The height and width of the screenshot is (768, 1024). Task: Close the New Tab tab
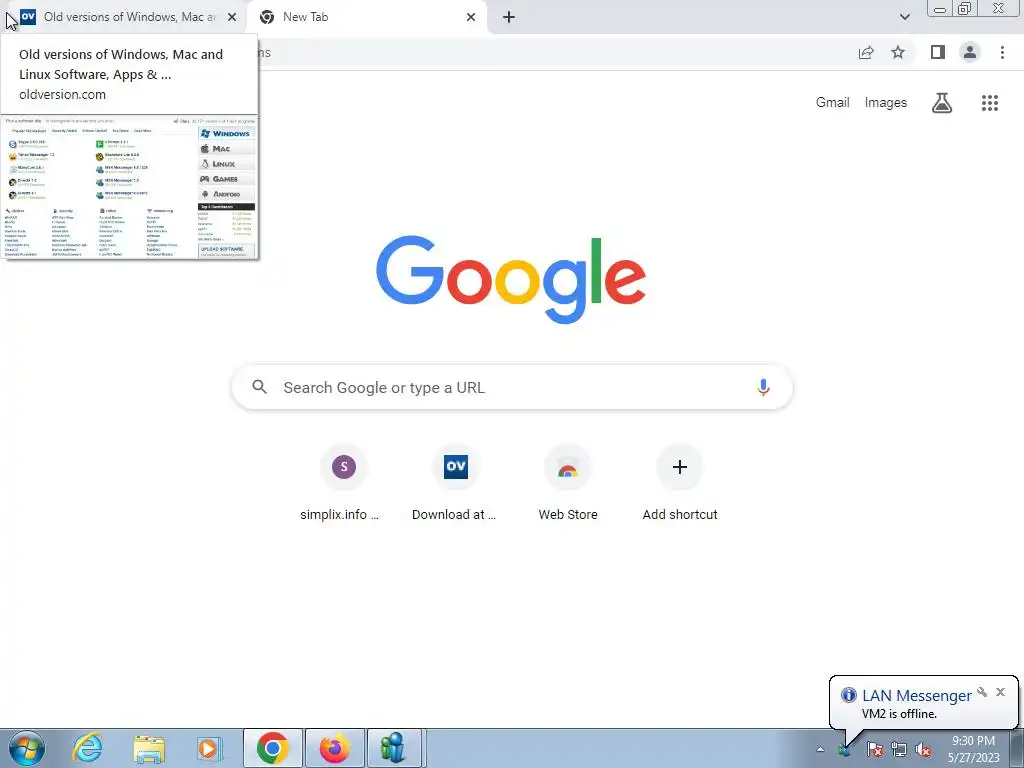click(x=471, y=18)
